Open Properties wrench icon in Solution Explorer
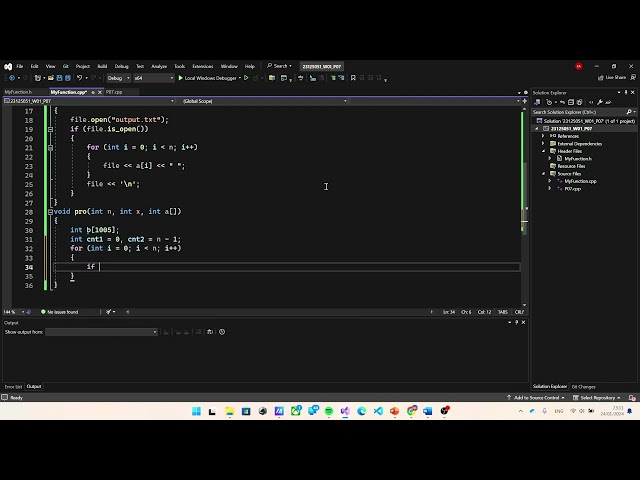The width and height of the screenshot is (640, 480). (600, 102)
